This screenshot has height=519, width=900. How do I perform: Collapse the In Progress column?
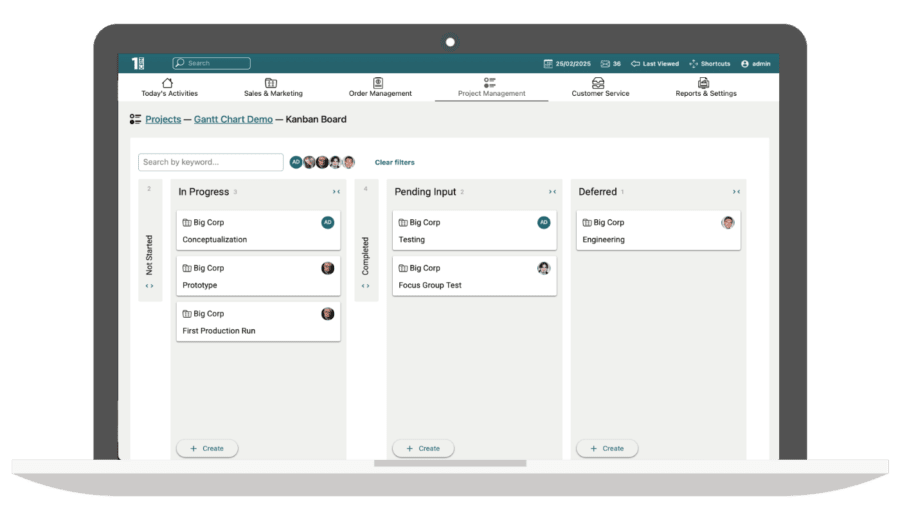click(336, 192)
